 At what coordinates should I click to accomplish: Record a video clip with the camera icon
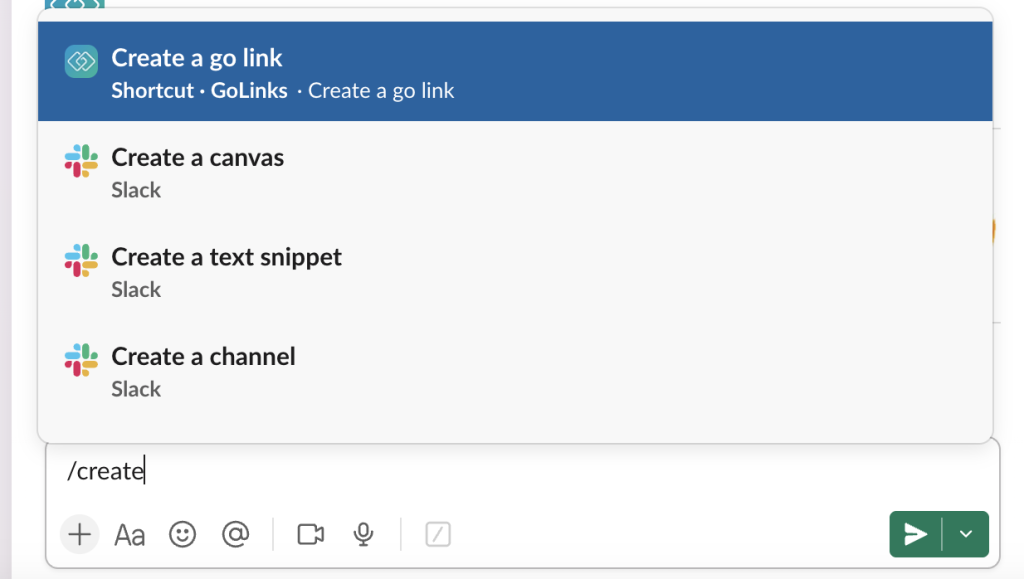311,535
